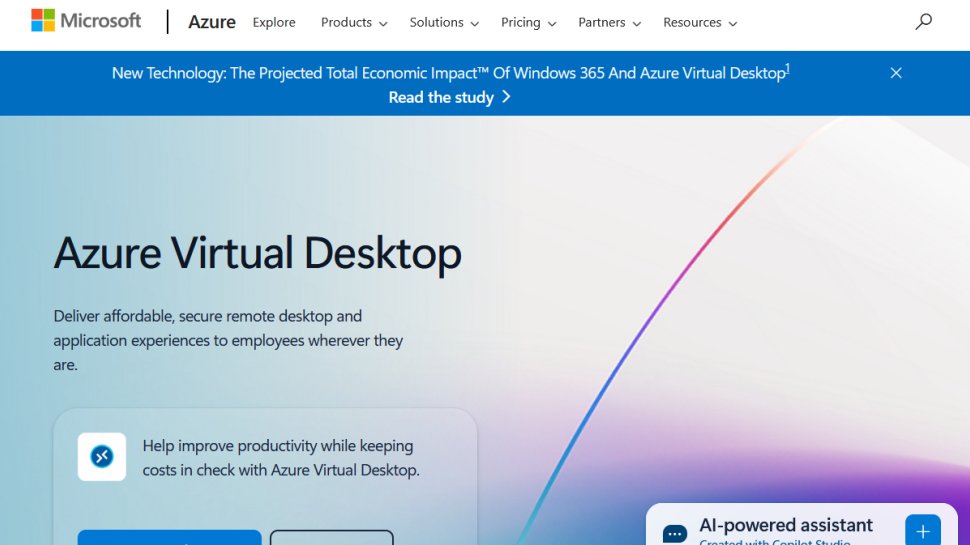
Task: Click the Azure Virtual Desktop product icon
Action: click(x=102, y=457)
